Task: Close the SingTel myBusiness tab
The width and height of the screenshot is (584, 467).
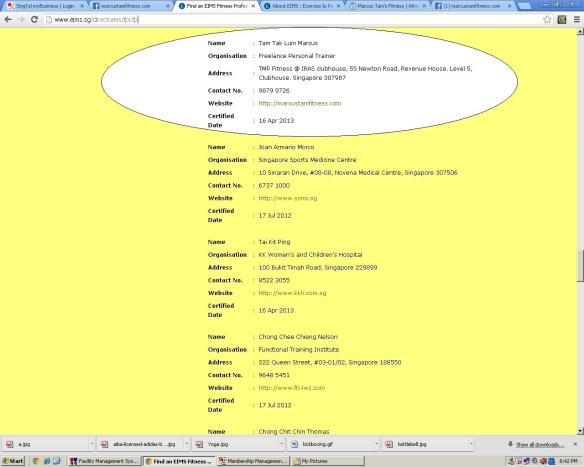Action: tap(82, 6)
